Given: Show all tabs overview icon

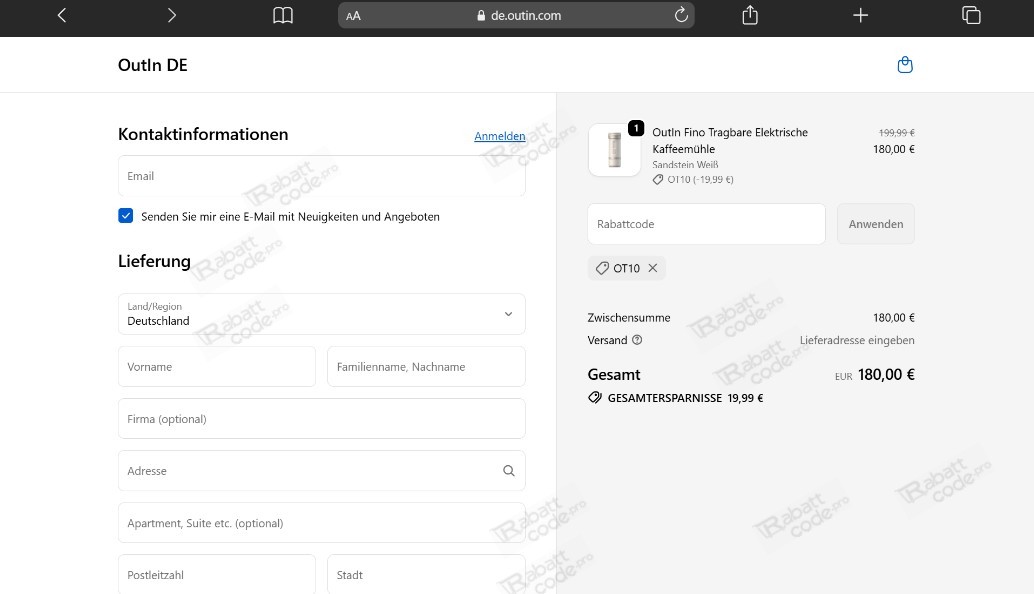Looking at the screenshot, I should click(x=971, y=15).
